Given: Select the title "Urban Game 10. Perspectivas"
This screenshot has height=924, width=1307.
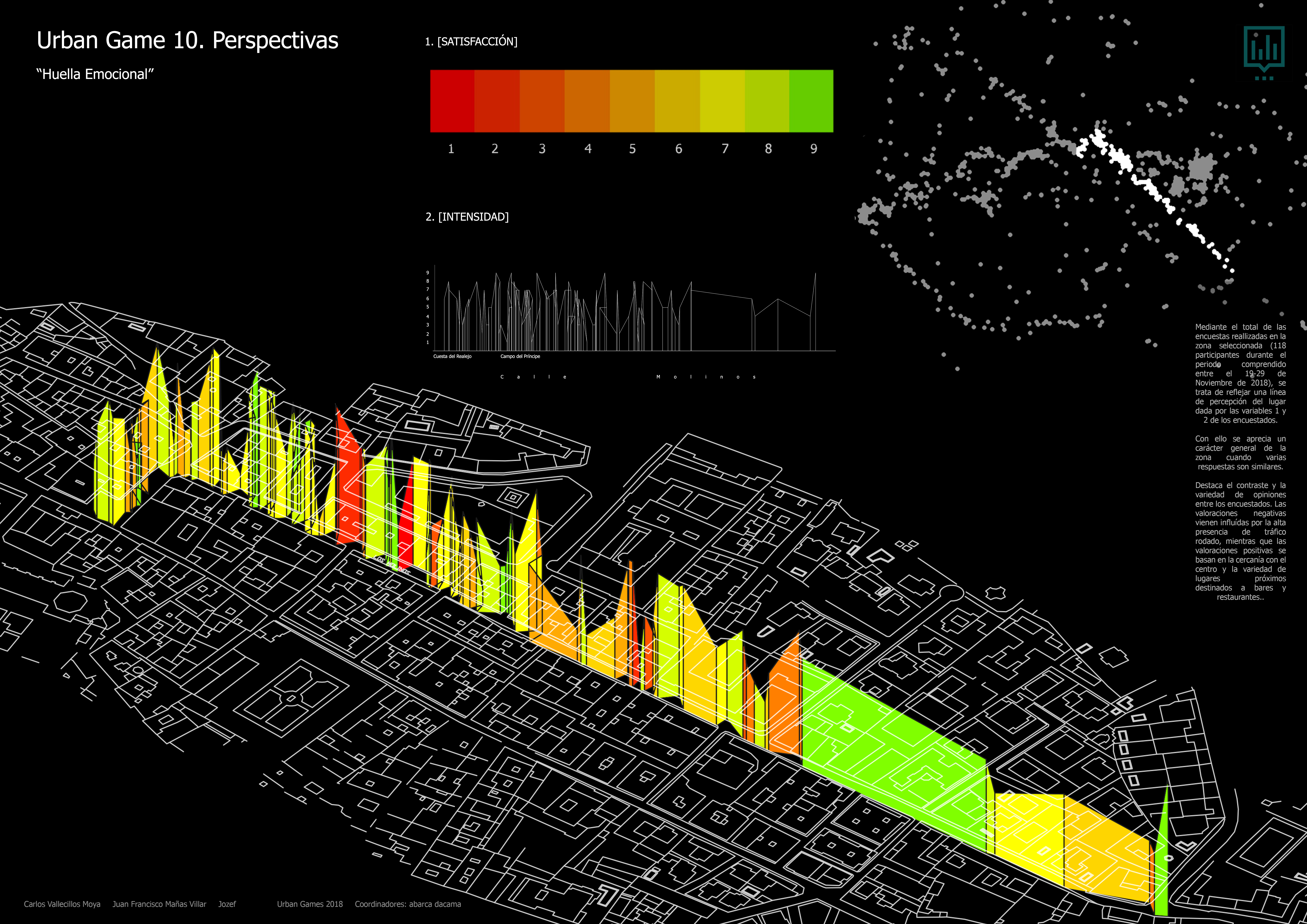Looking at the screenshot, I should click(x=187, y=40).
